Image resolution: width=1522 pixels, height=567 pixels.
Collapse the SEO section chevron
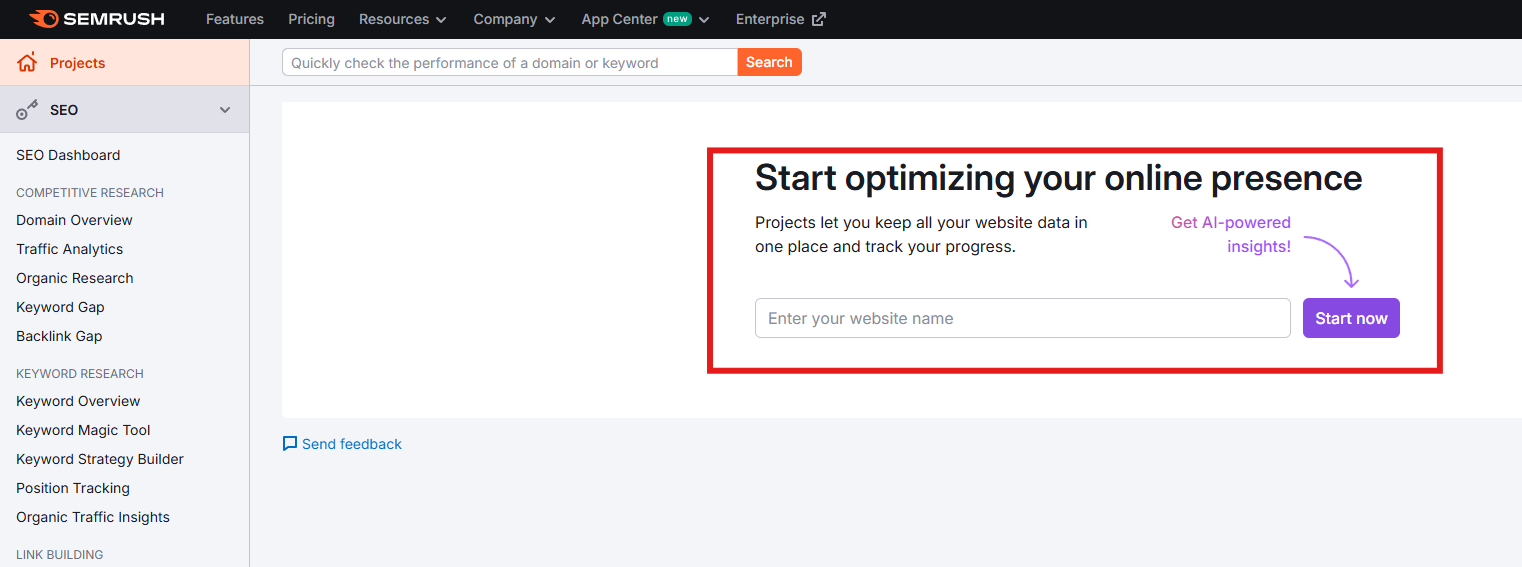point(225,110)
